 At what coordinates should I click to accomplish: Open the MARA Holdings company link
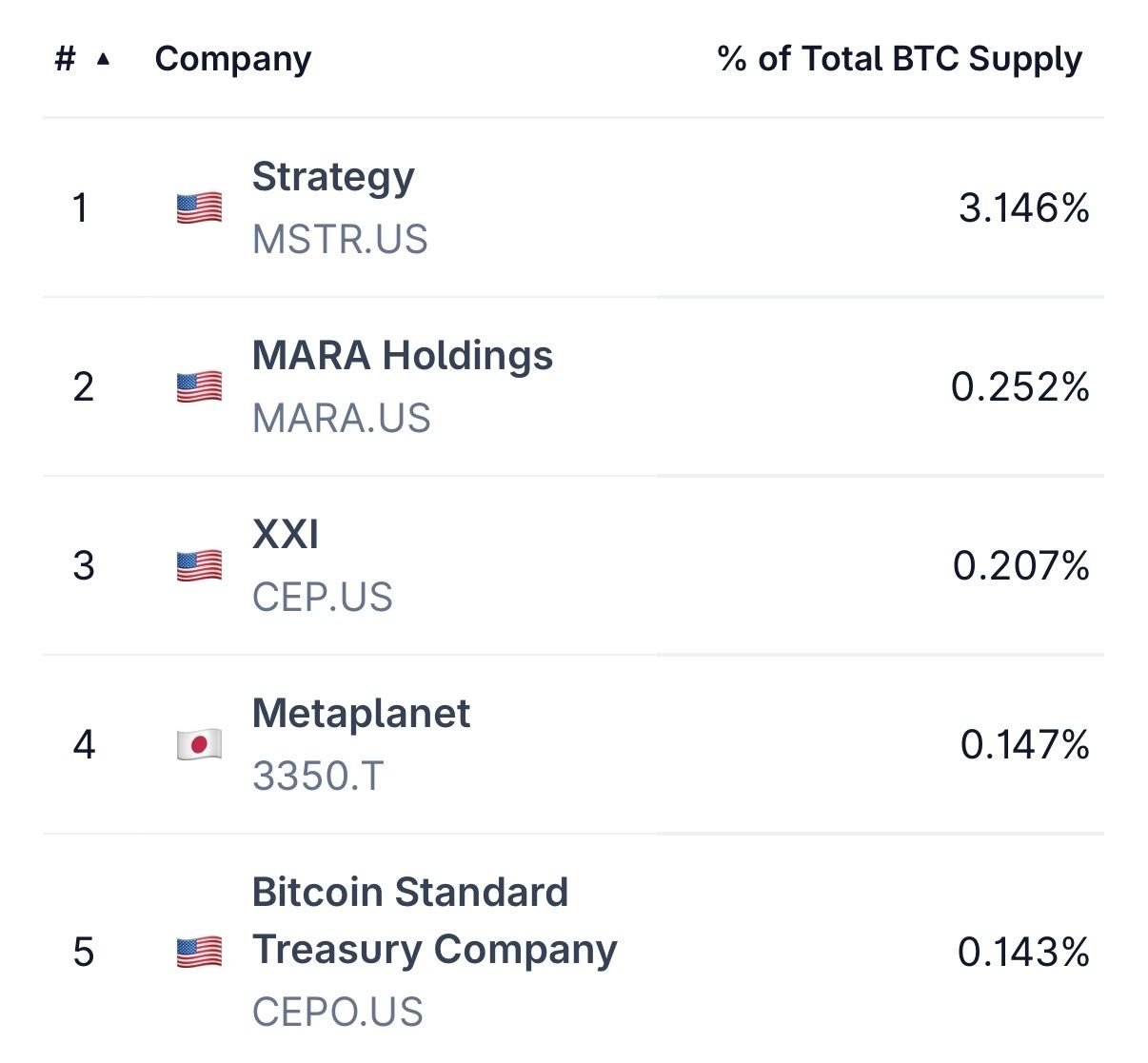pos(402,356)
